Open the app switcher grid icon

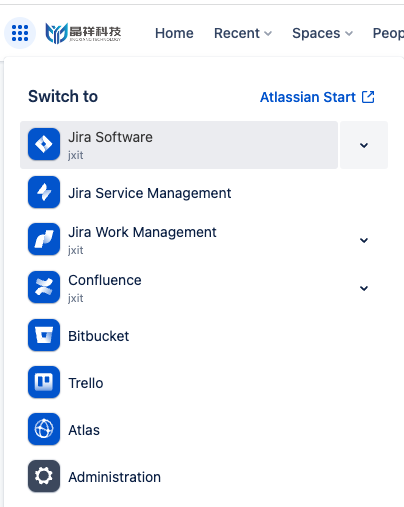pyautogui.click(x=20, y=33)
